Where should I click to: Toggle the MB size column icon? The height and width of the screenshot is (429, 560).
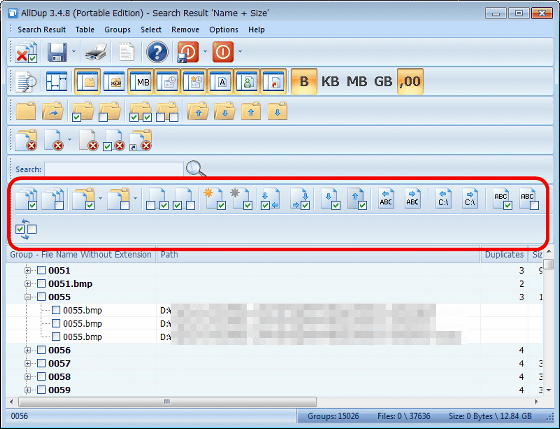coord(141,81)
